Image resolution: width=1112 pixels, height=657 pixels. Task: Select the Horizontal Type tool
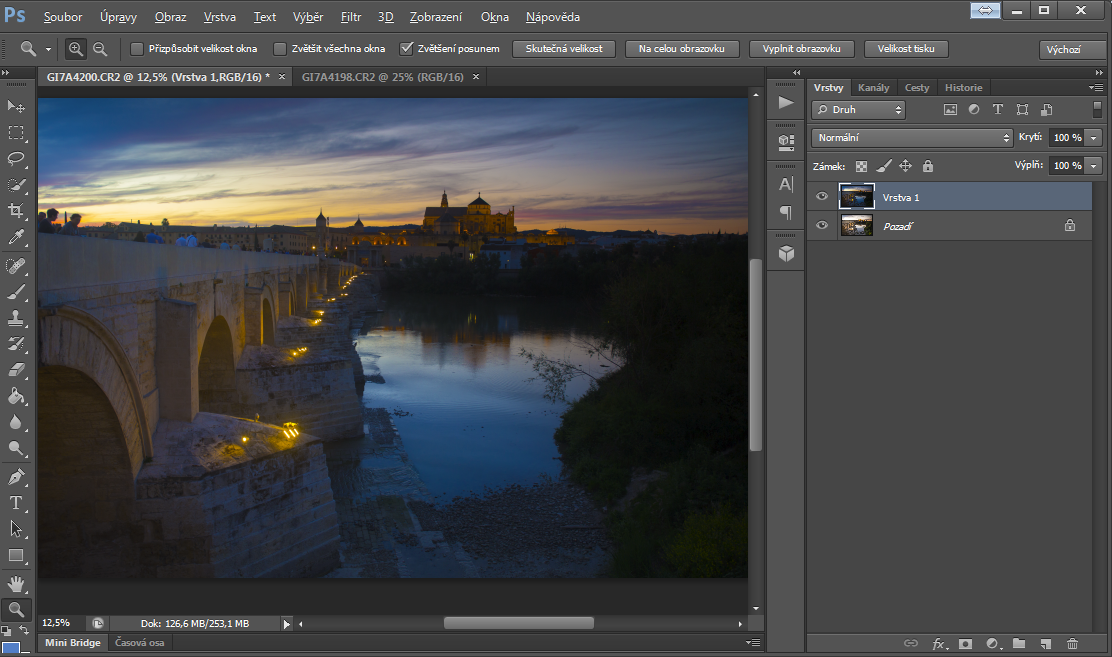tap(16, 503)
